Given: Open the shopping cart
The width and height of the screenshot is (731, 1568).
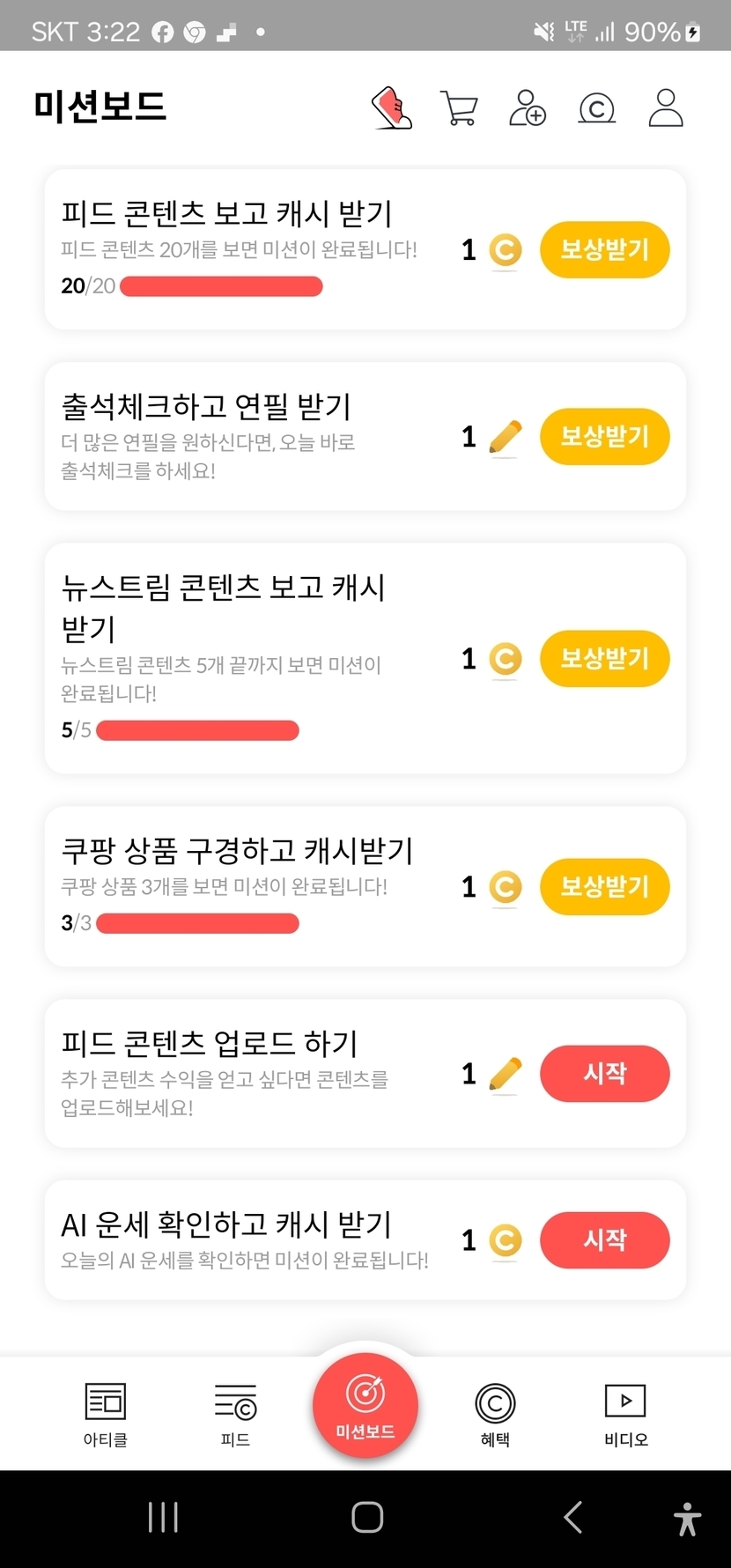Looking at the screenshot, I should tap(459, 109).
